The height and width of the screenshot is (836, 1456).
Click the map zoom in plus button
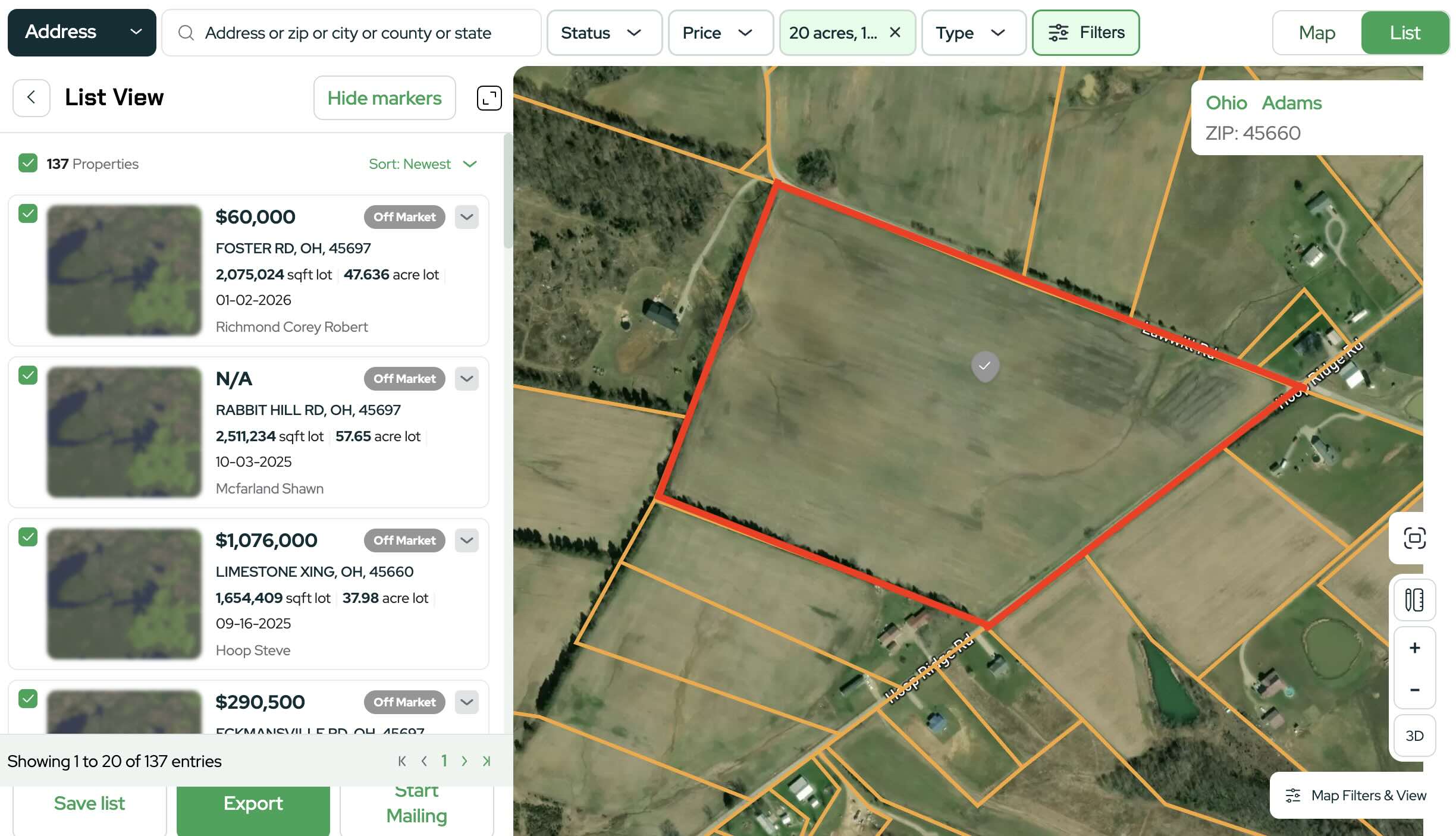(x=1414, y=648)
